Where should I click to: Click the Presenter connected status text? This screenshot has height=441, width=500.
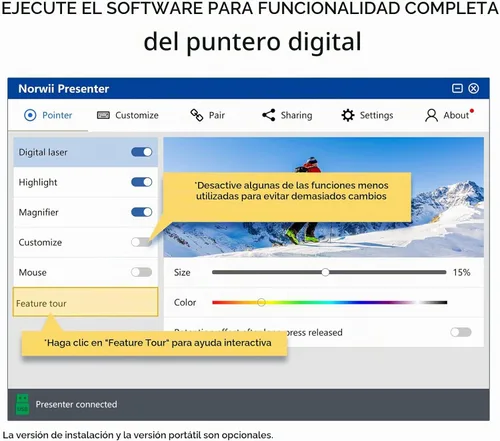click(x=76, y=404)
